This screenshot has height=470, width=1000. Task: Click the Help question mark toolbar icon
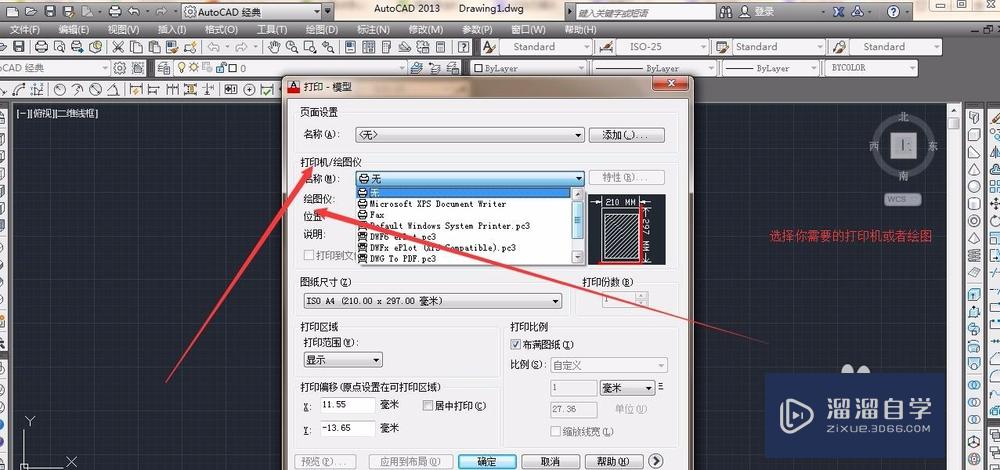point(464,47)
